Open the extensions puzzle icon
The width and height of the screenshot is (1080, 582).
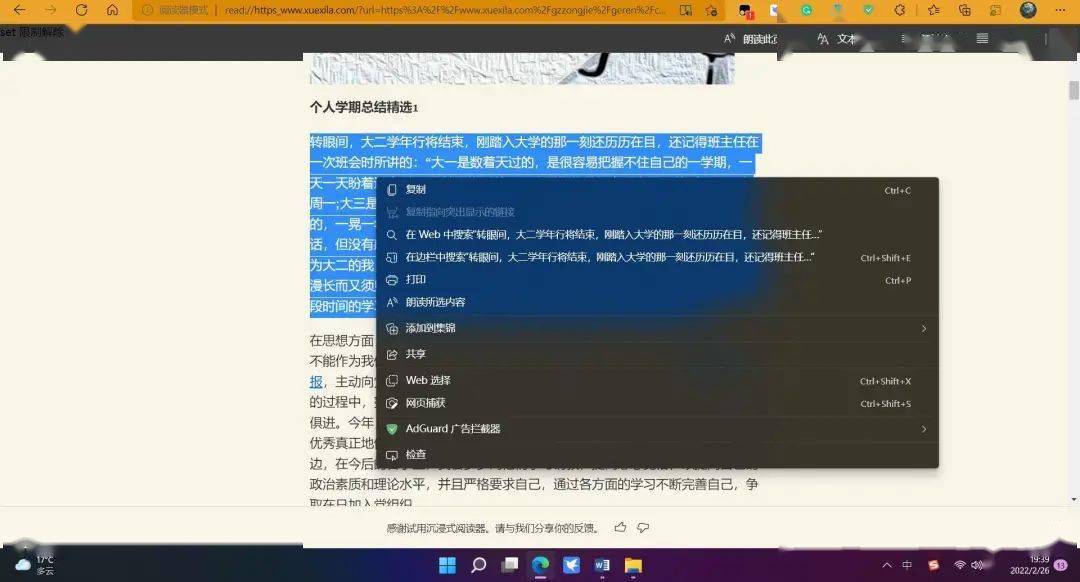point(900,10)
